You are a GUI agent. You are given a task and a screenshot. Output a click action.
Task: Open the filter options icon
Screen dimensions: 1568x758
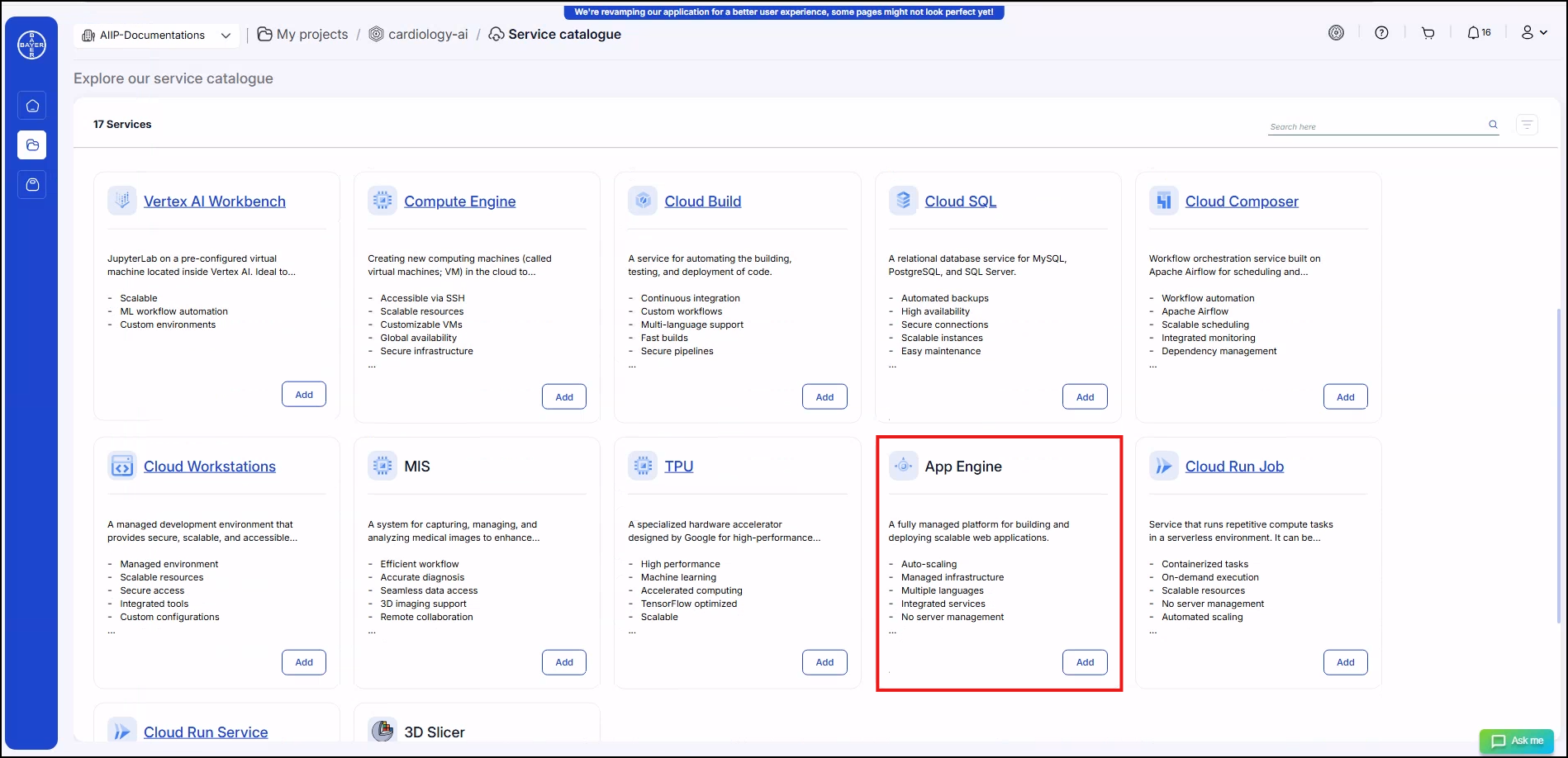click(x=1527, y=125)
